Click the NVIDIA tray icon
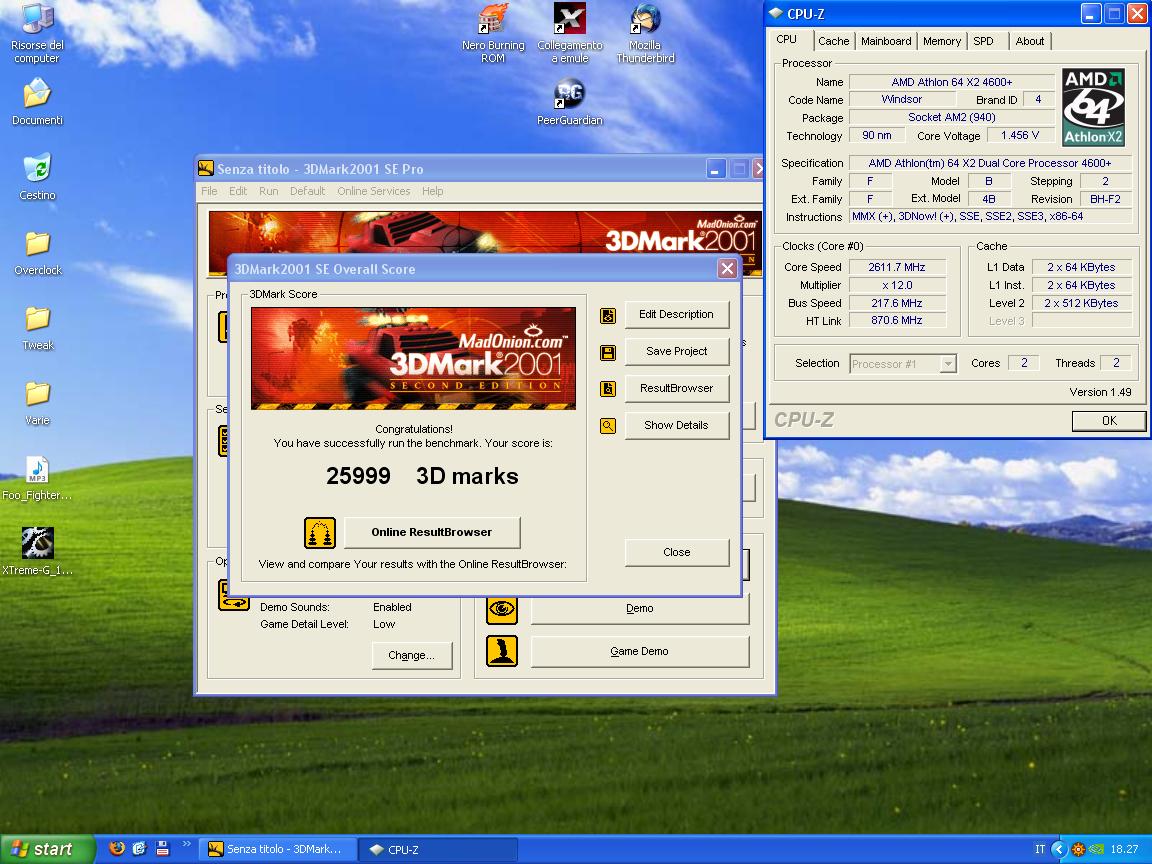Screen dimensions: 1152x864 (x=1096, y=849)
